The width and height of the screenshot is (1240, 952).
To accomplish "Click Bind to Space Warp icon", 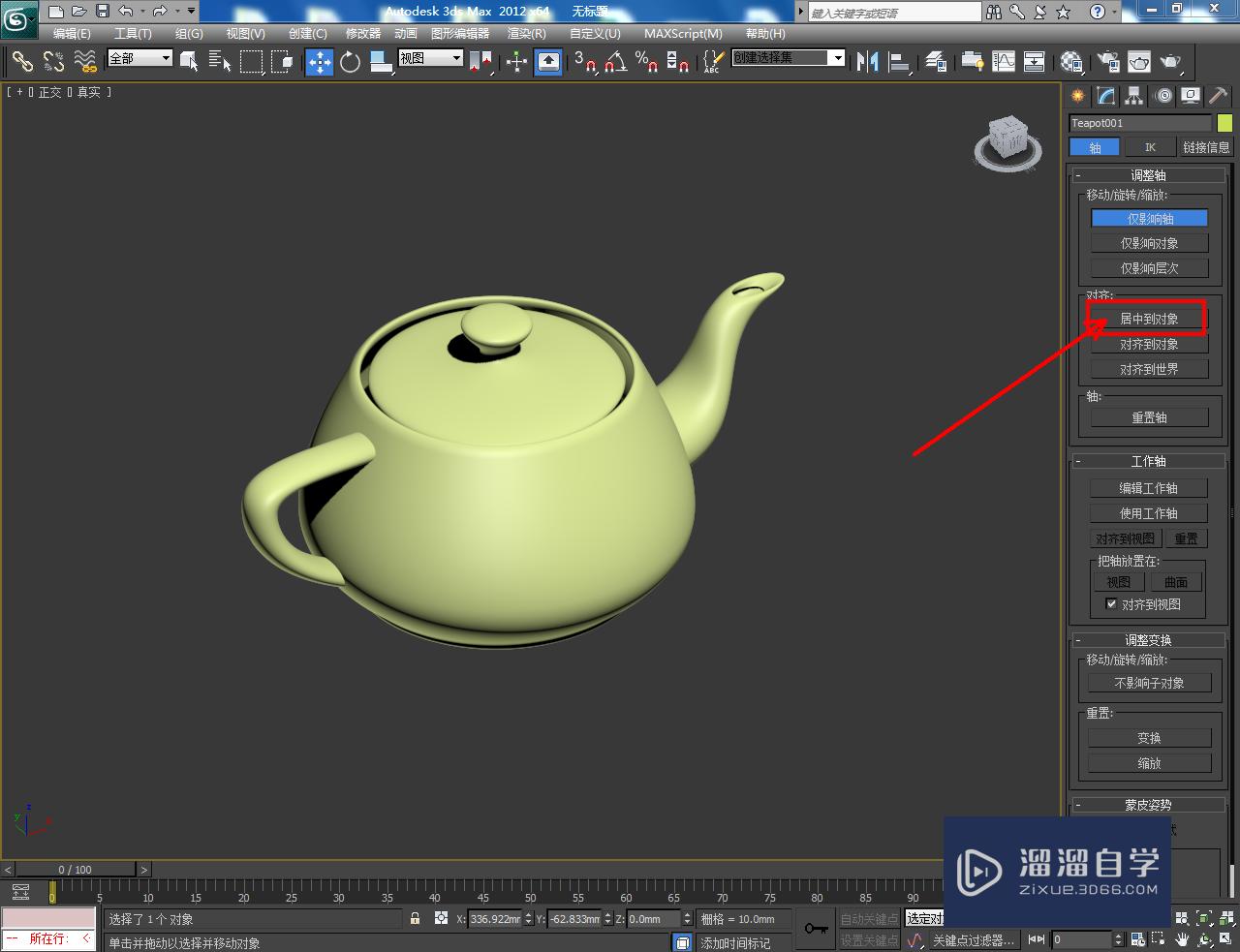I will (x=85, y=62).
